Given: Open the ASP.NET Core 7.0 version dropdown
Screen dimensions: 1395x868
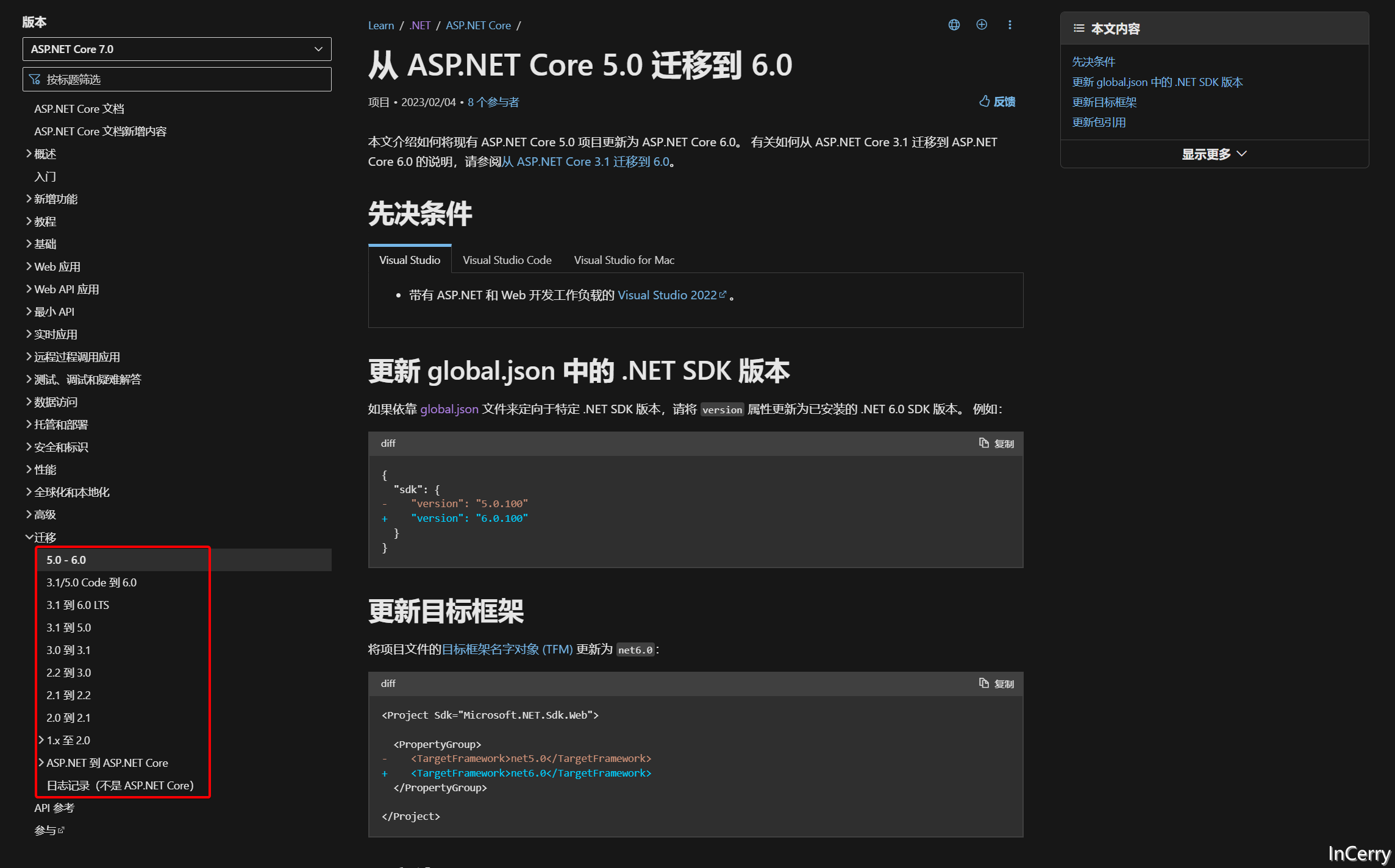Looking at the screenshot, I should (x=177, y=49).
